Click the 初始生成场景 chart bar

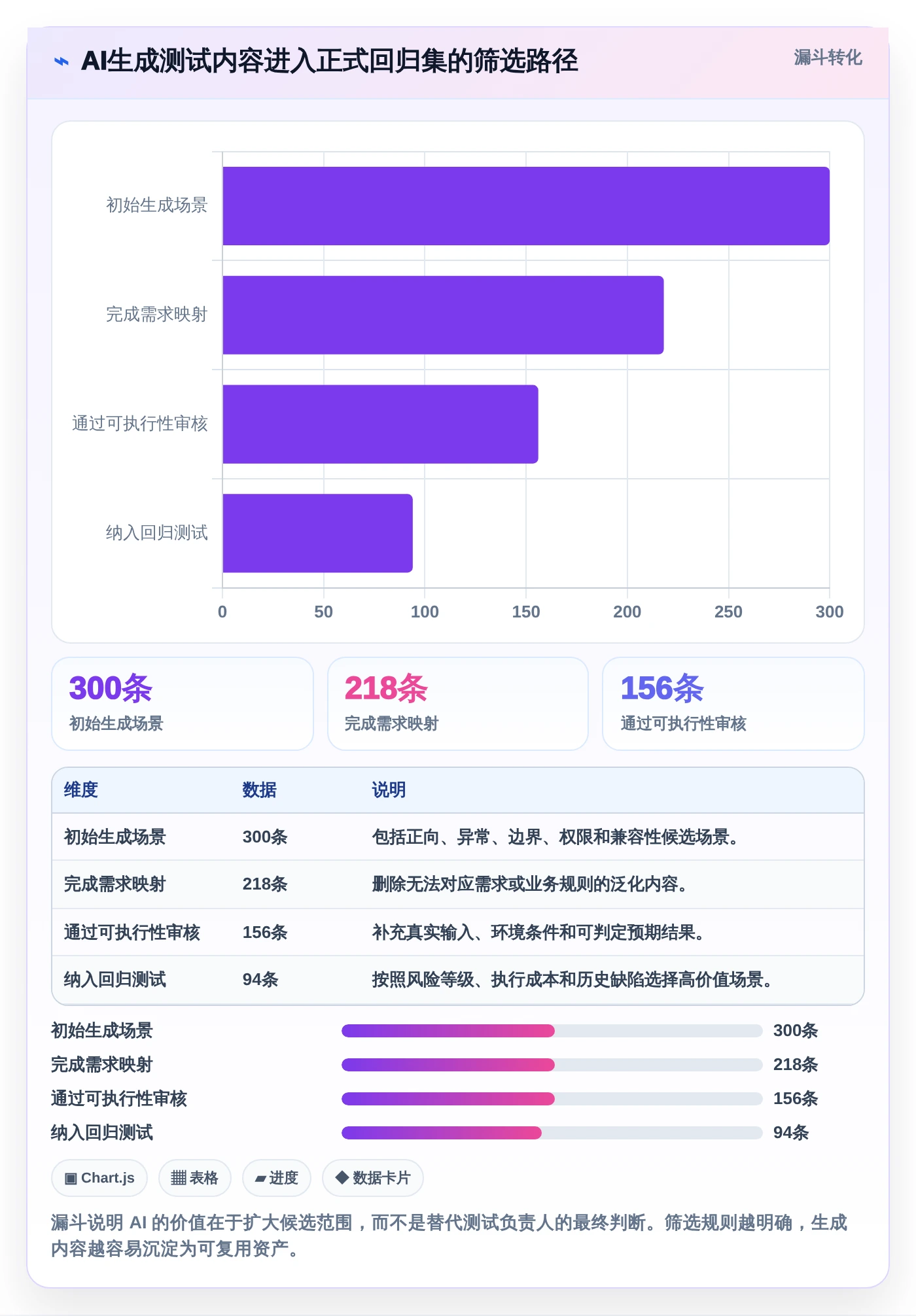click(x=526, y=206)
